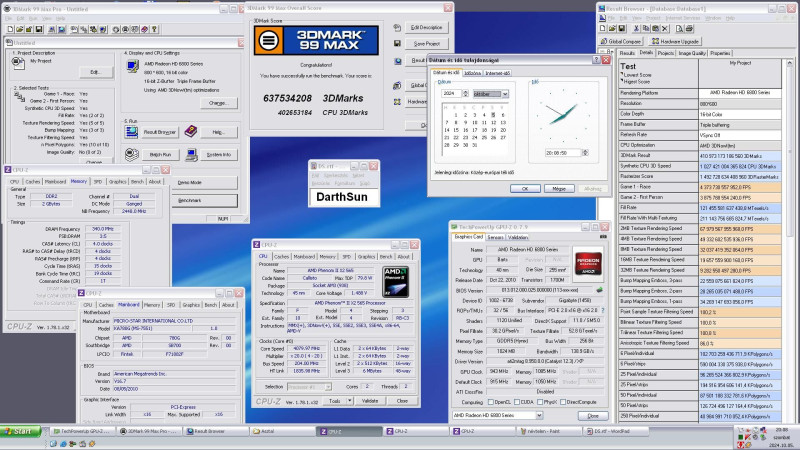This screenshot has height=450, width=800.
Task: Click the Result Browser monitor icon in Run section
Action: 131,132
